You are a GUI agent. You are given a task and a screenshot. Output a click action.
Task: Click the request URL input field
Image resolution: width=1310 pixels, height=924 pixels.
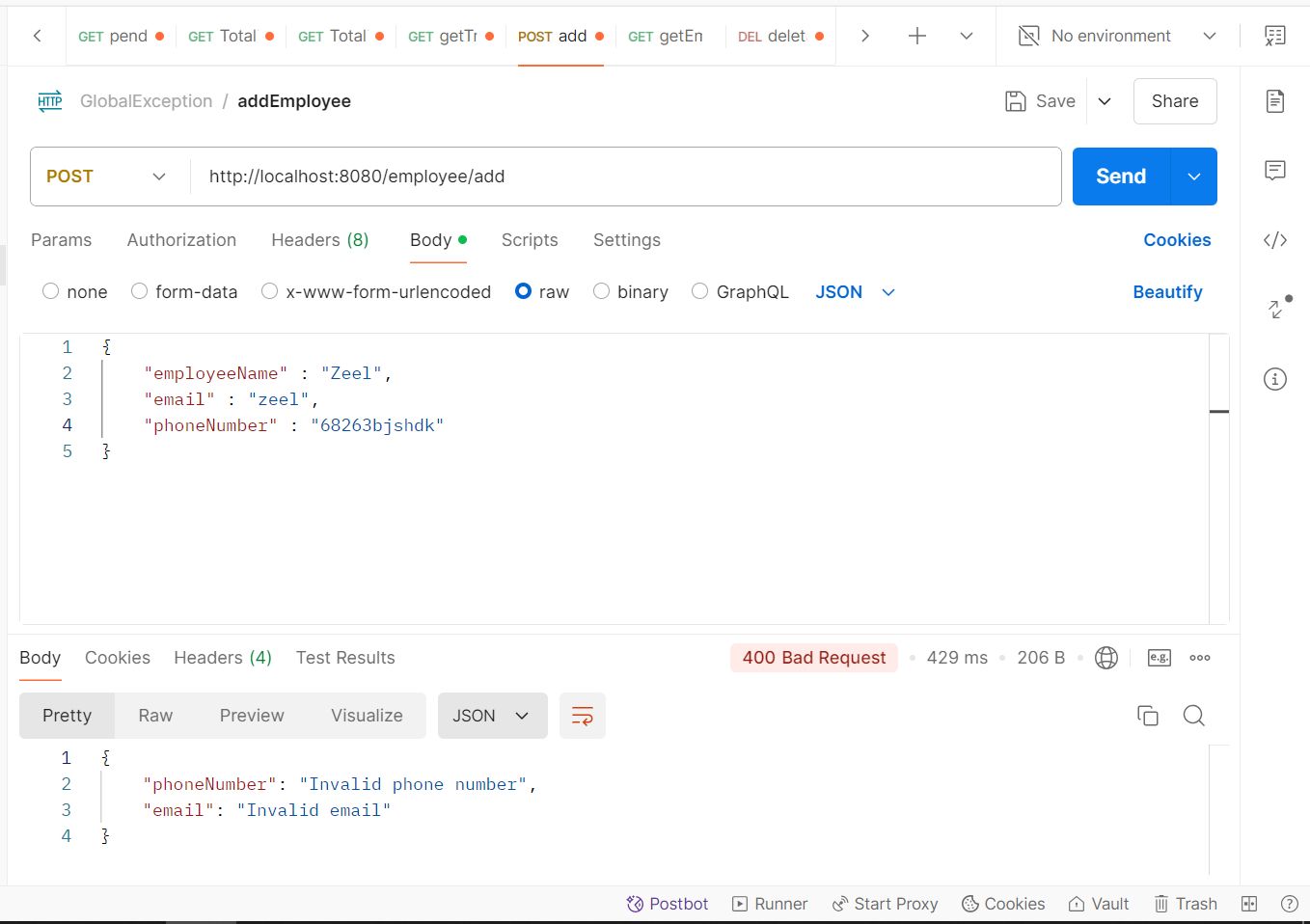pos(625,177)
